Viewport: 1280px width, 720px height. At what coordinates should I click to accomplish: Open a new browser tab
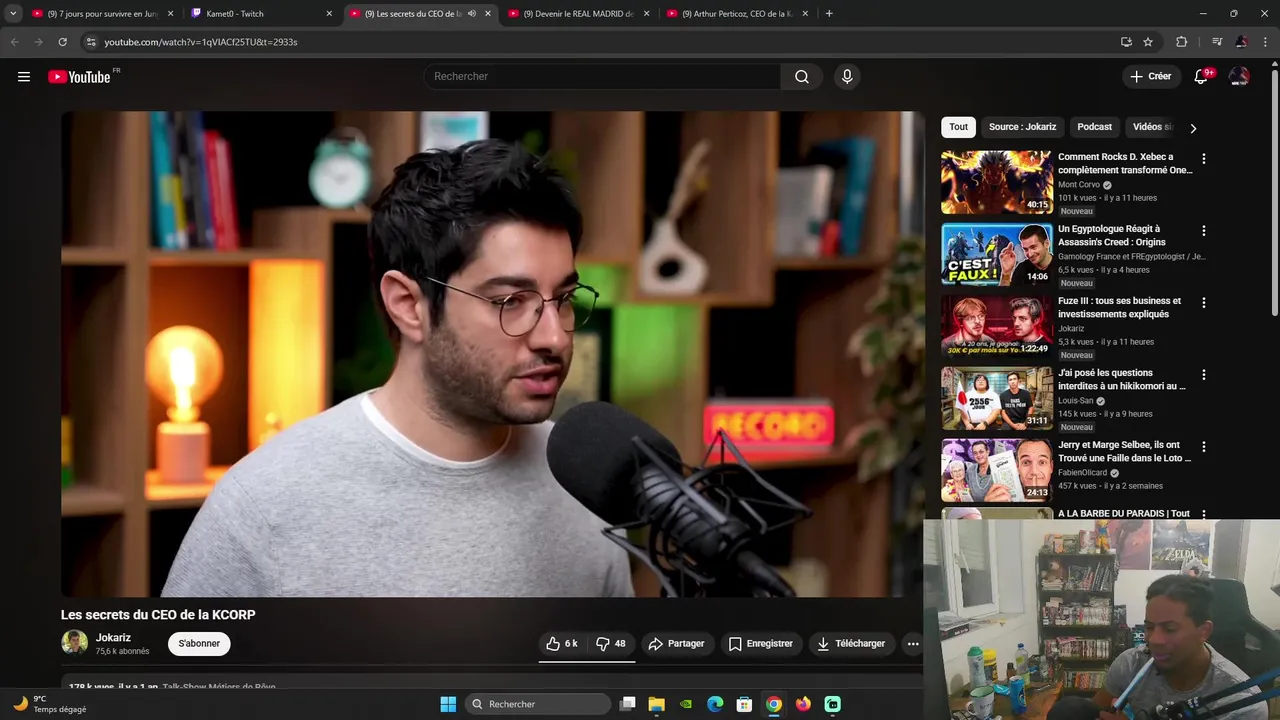[x=829, y=14]
